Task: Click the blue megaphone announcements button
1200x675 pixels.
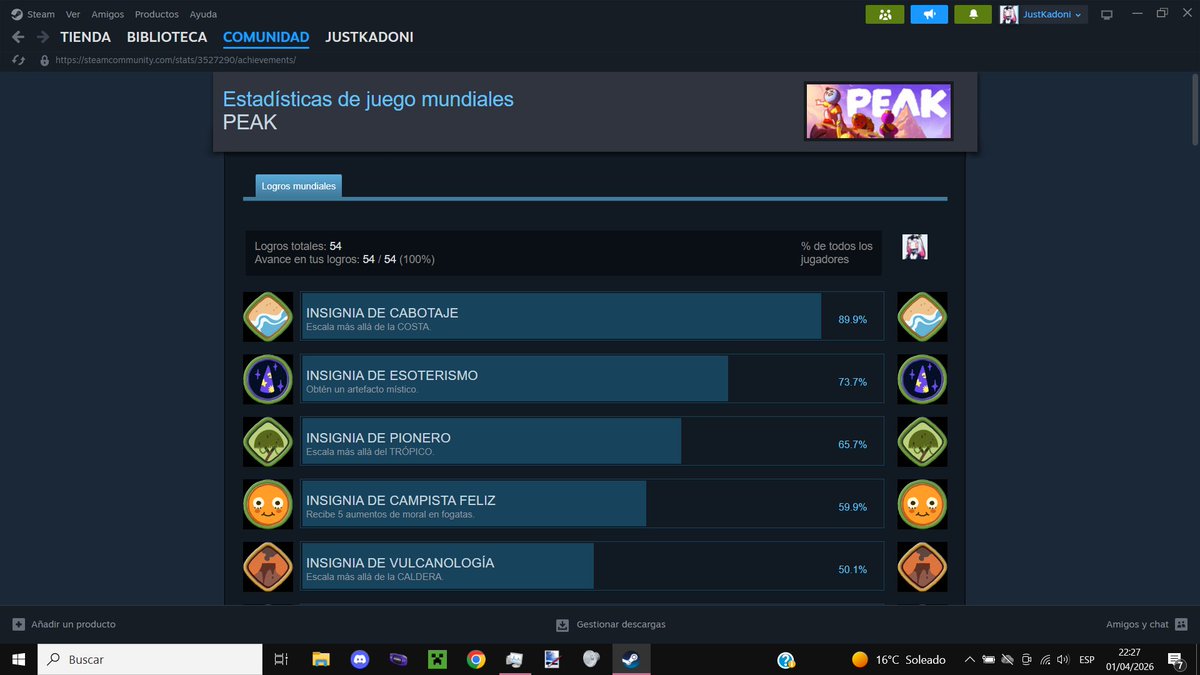Action: coord(929,14)
